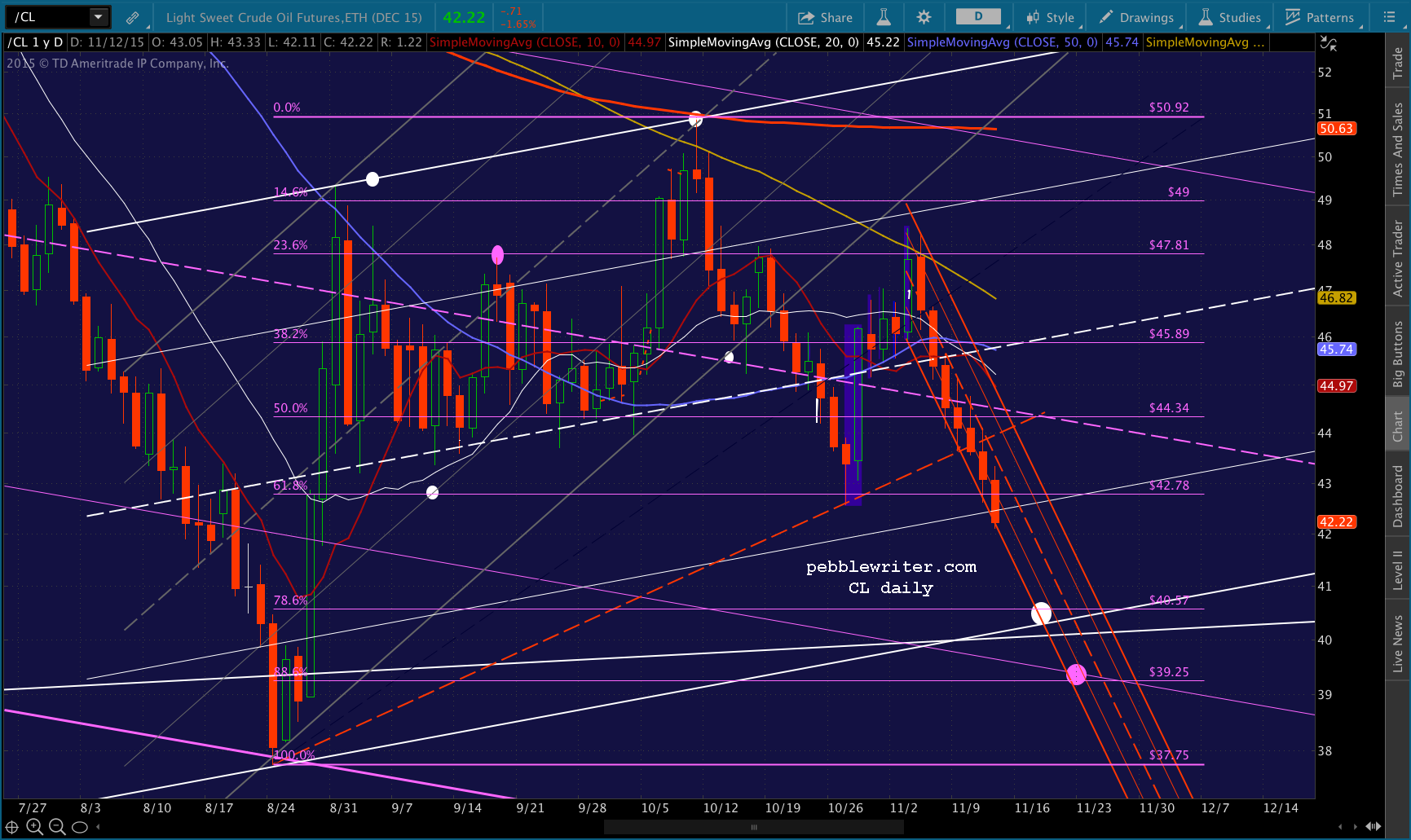Open chart settings gear icon
Image resolution: width=1411 pixels, height=840 pixels.
[924, 17]
